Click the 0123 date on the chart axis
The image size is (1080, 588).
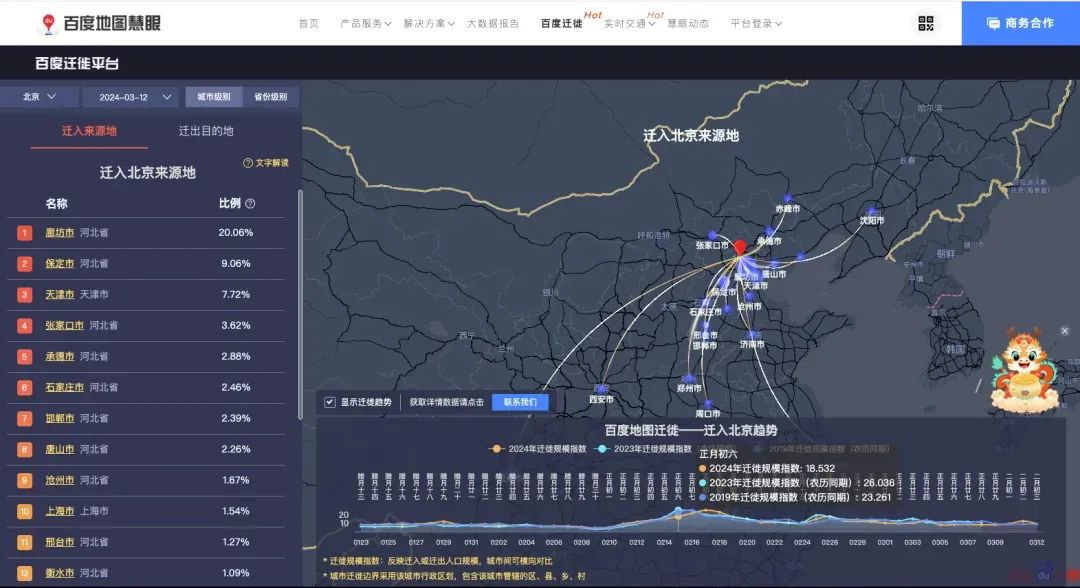pyautogui.click(x=361, y=543)
